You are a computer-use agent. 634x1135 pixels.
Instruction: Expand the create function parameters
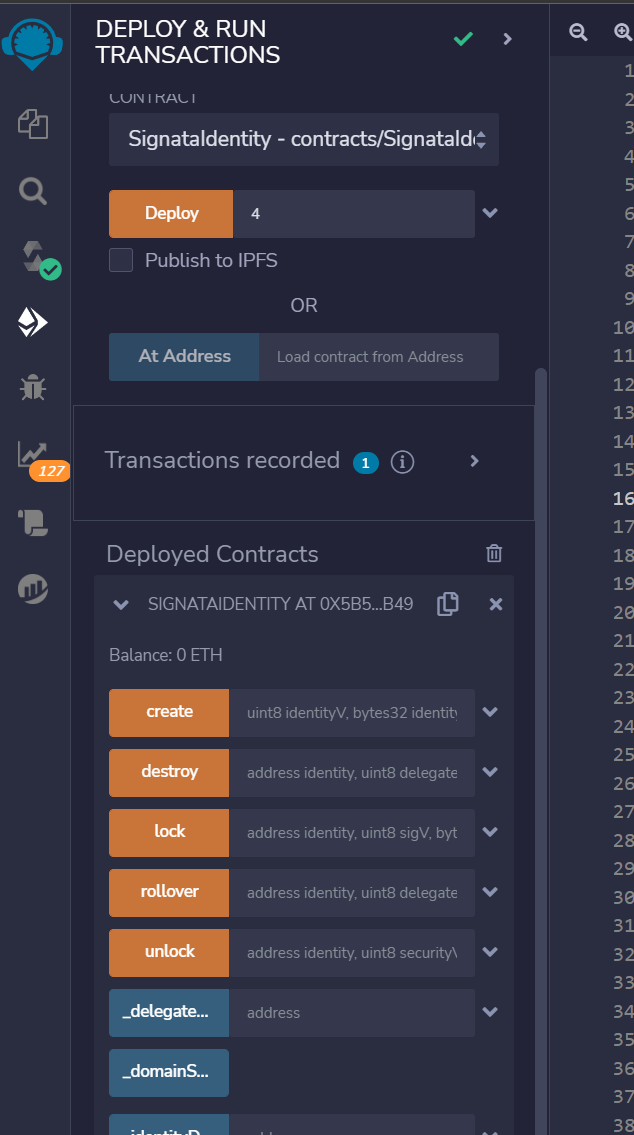490,712
